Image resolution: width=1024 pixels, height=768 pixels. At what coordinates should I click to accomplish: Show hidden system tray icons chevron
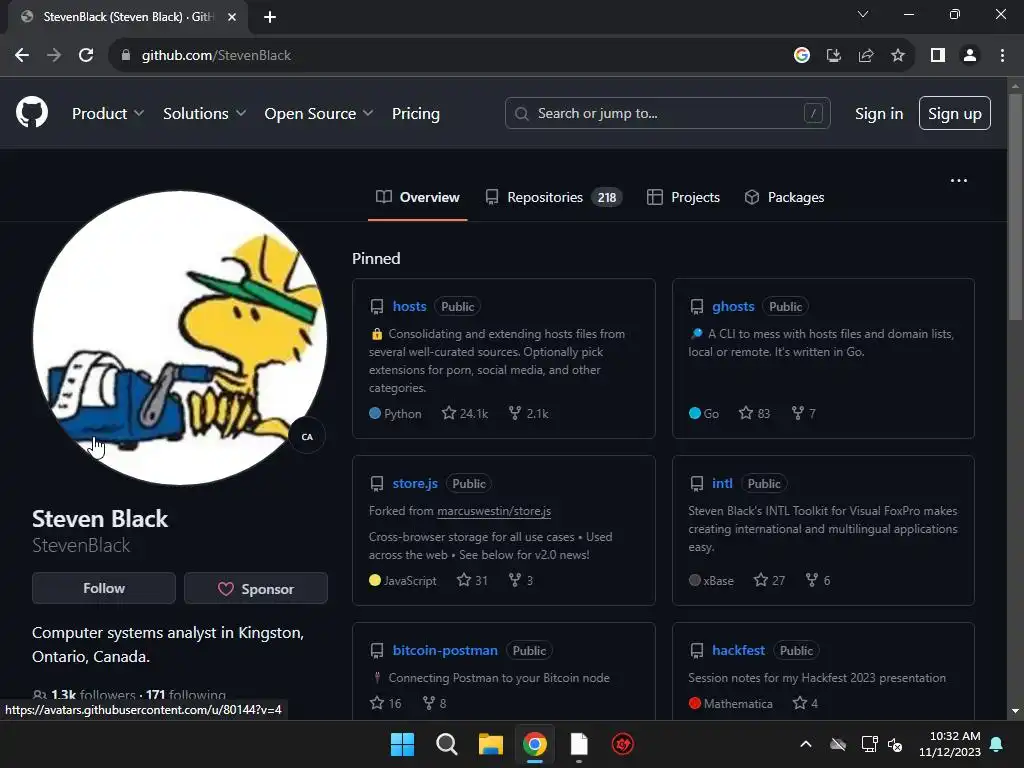coord(806,744)
